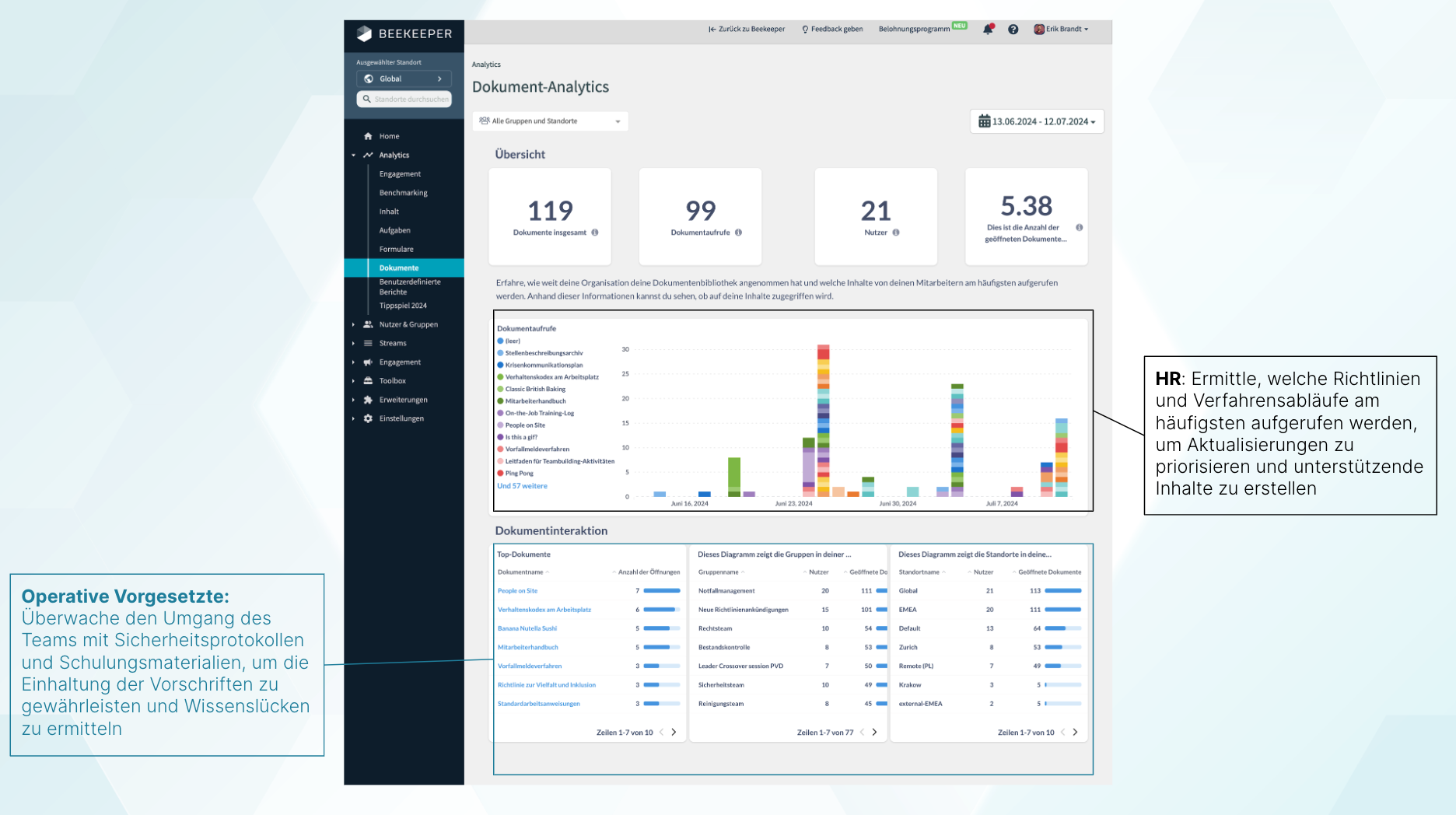Click info icon next to Dokumente insgesamt
This screenshot has height=815, width=1456.
(x=595, y=233)
